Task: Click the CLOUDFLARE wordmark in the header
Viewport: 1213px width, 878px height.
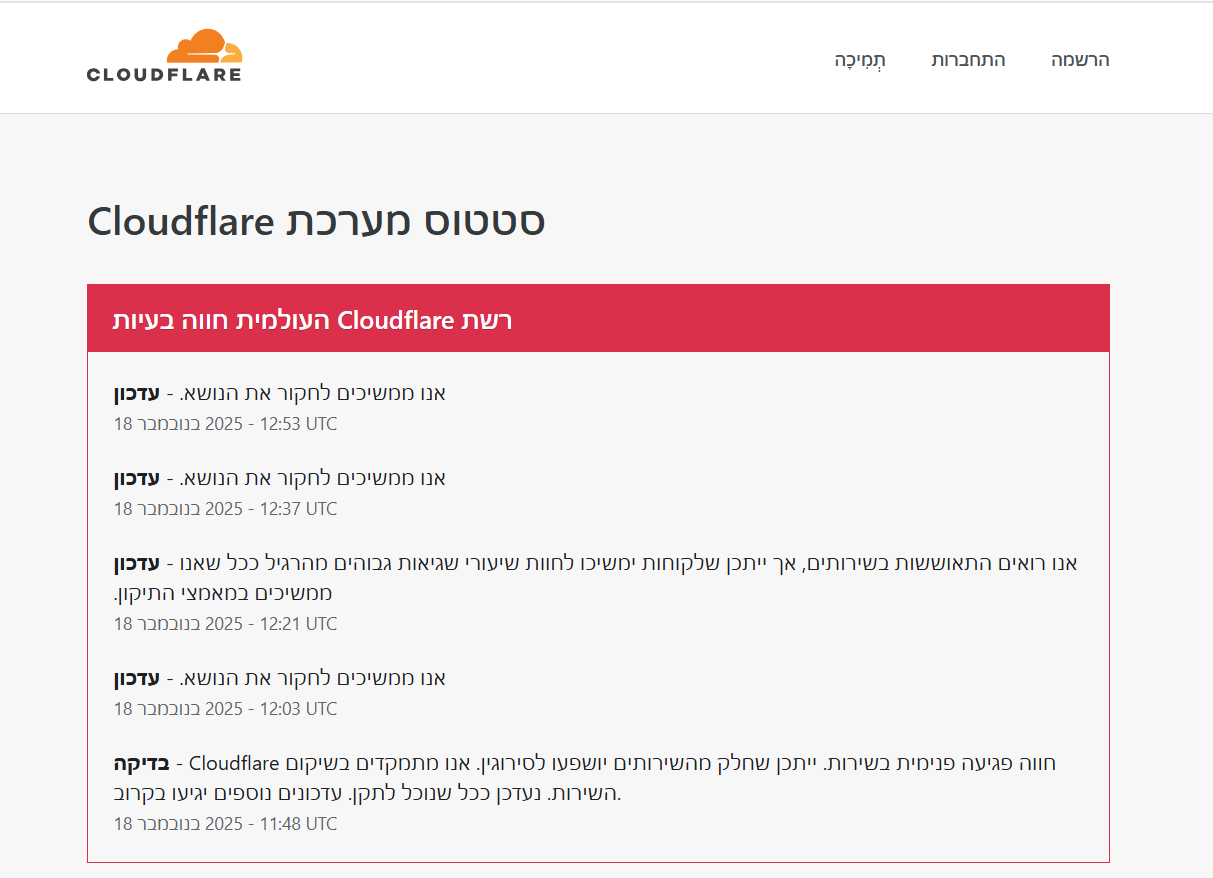Action: (165, 73)
